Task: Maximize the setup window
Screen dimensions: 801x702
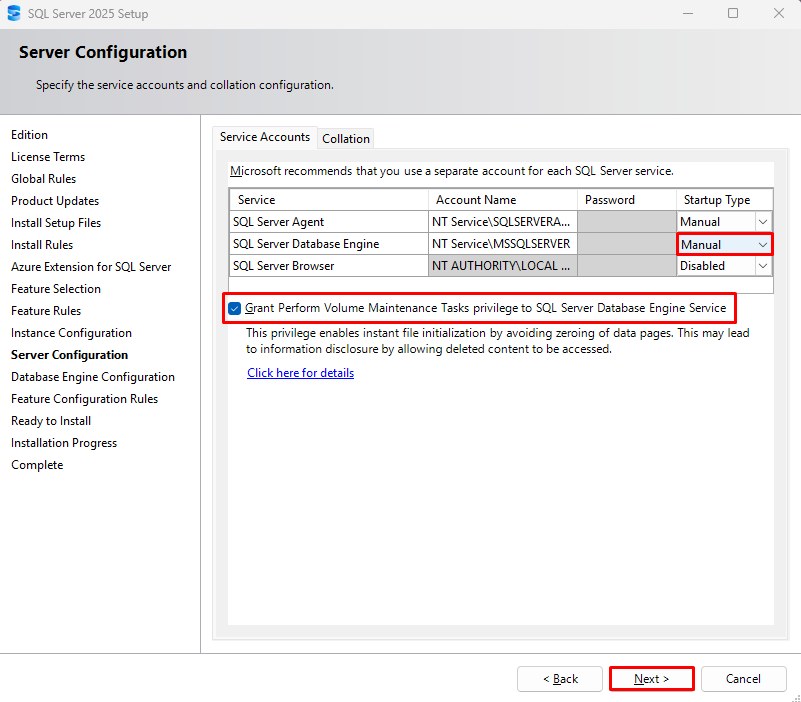Action: 733,13
